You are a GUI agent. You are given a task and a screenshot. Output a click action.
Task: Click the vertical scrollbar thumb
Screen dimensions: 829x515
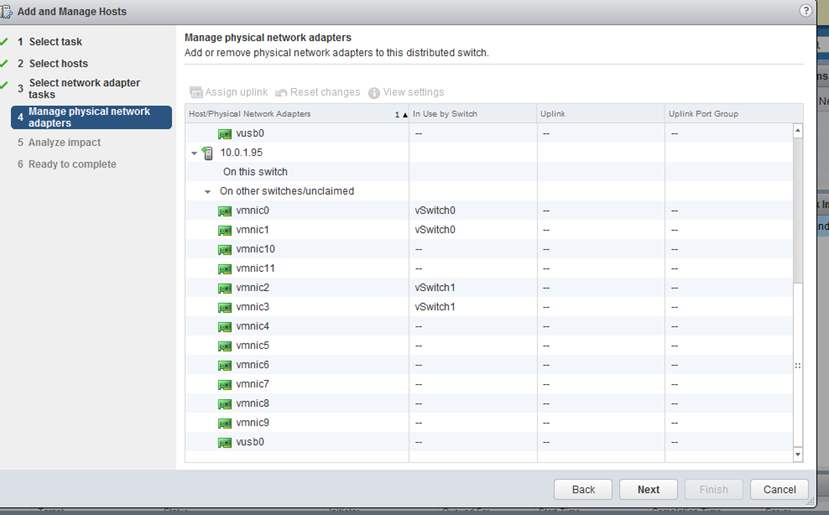[798, 365]
